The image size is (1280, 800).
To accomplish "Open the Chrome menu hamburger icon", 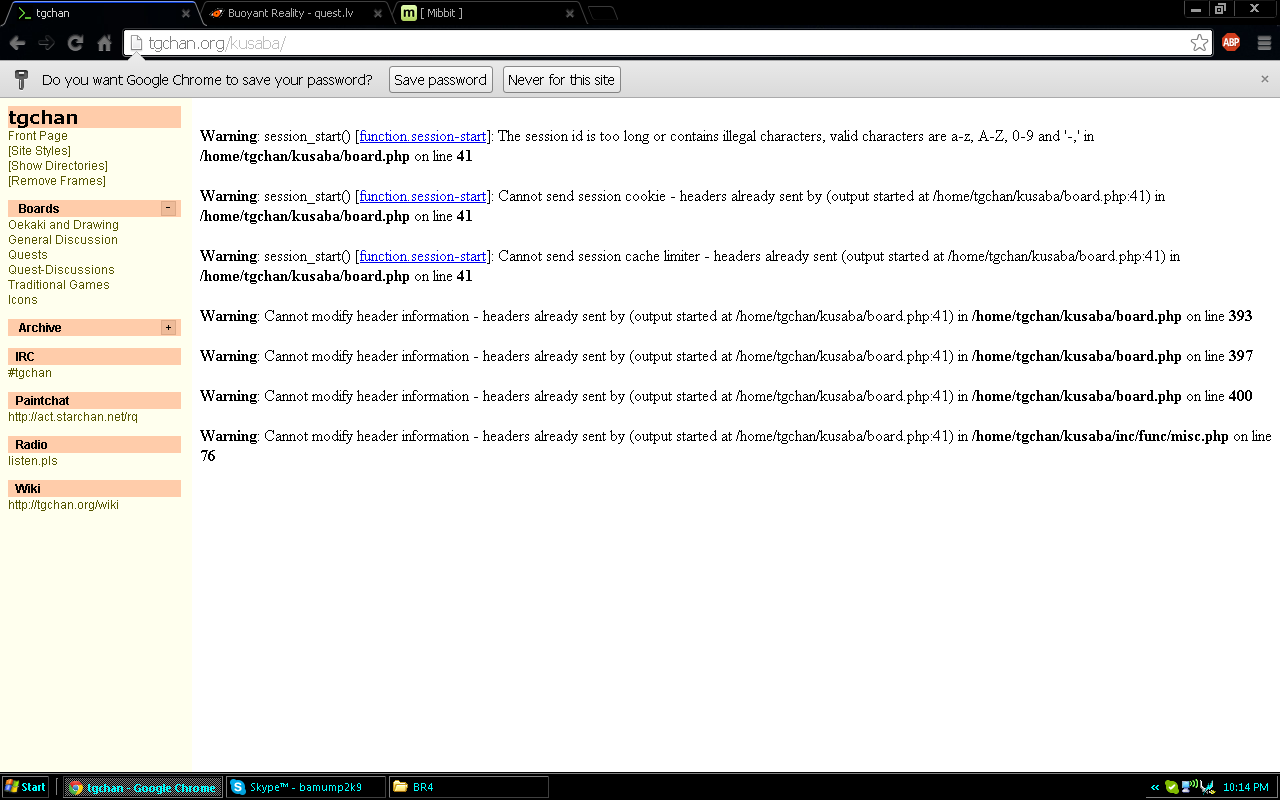I will 1264,43.
